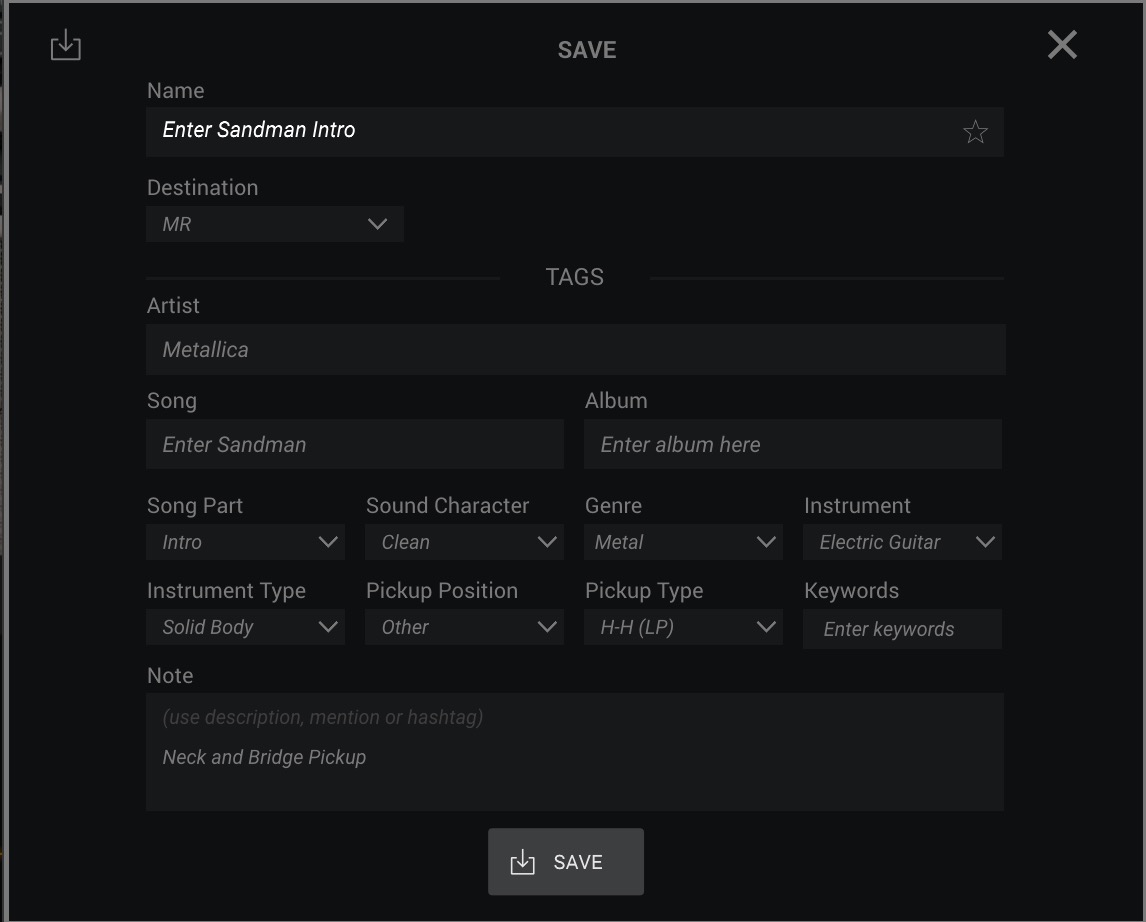Click into the Note text area
The height and width of the screenshot is (922, 1146).
pos(574,752)
